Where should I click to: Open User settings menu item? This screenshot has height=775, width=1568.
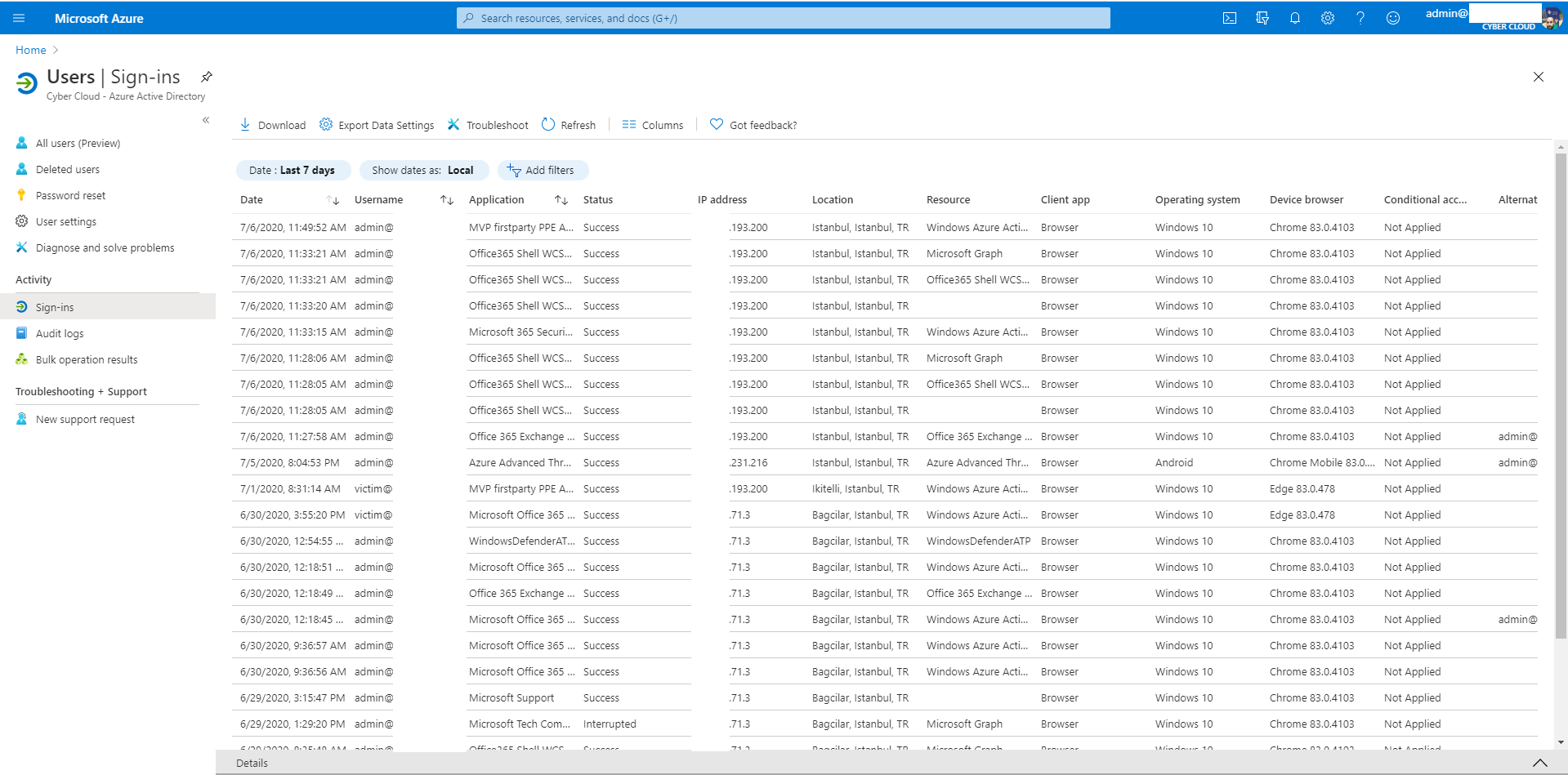(65, 221)
